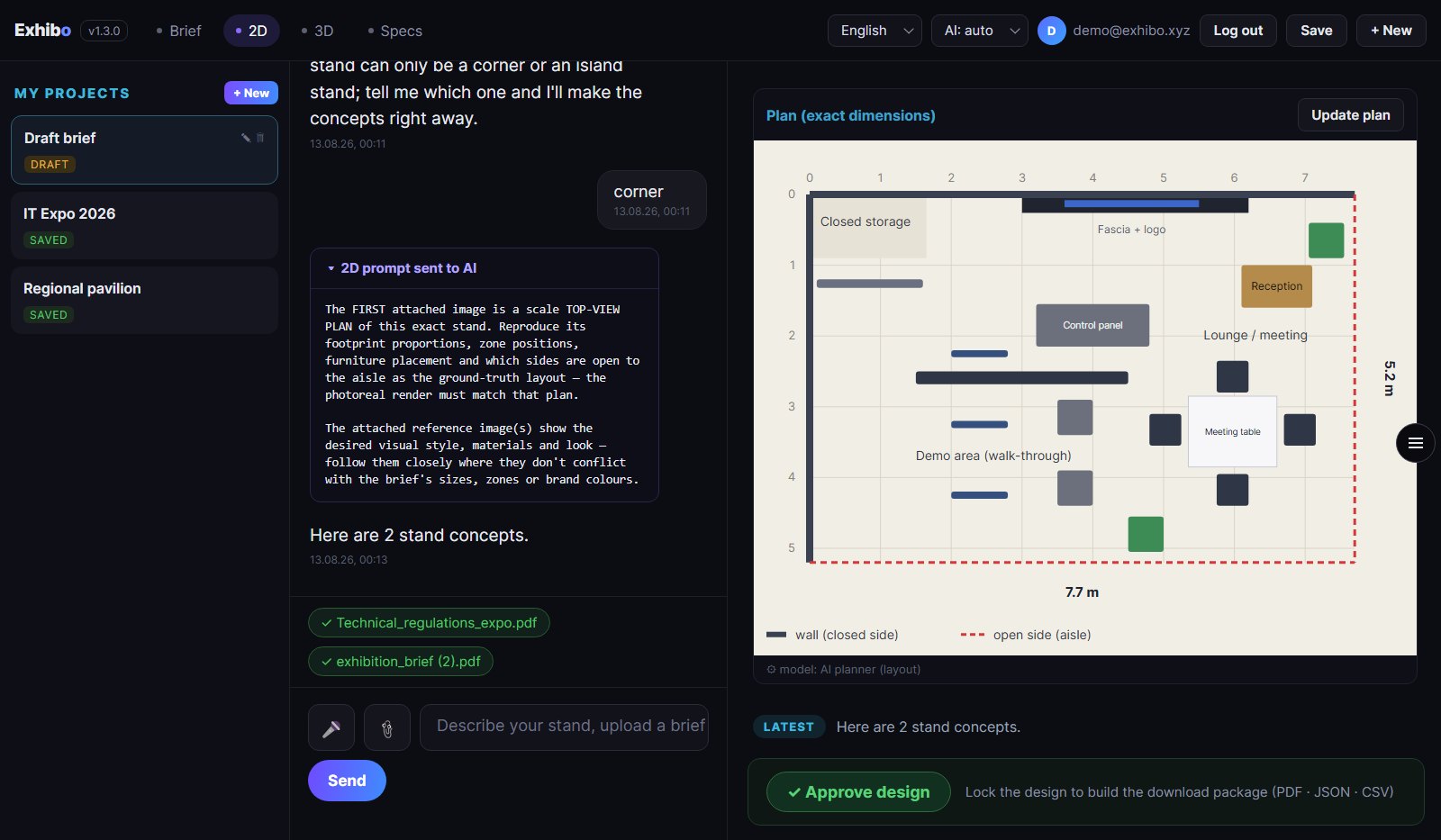Start voice input with the microphone button

pos(331,727)
